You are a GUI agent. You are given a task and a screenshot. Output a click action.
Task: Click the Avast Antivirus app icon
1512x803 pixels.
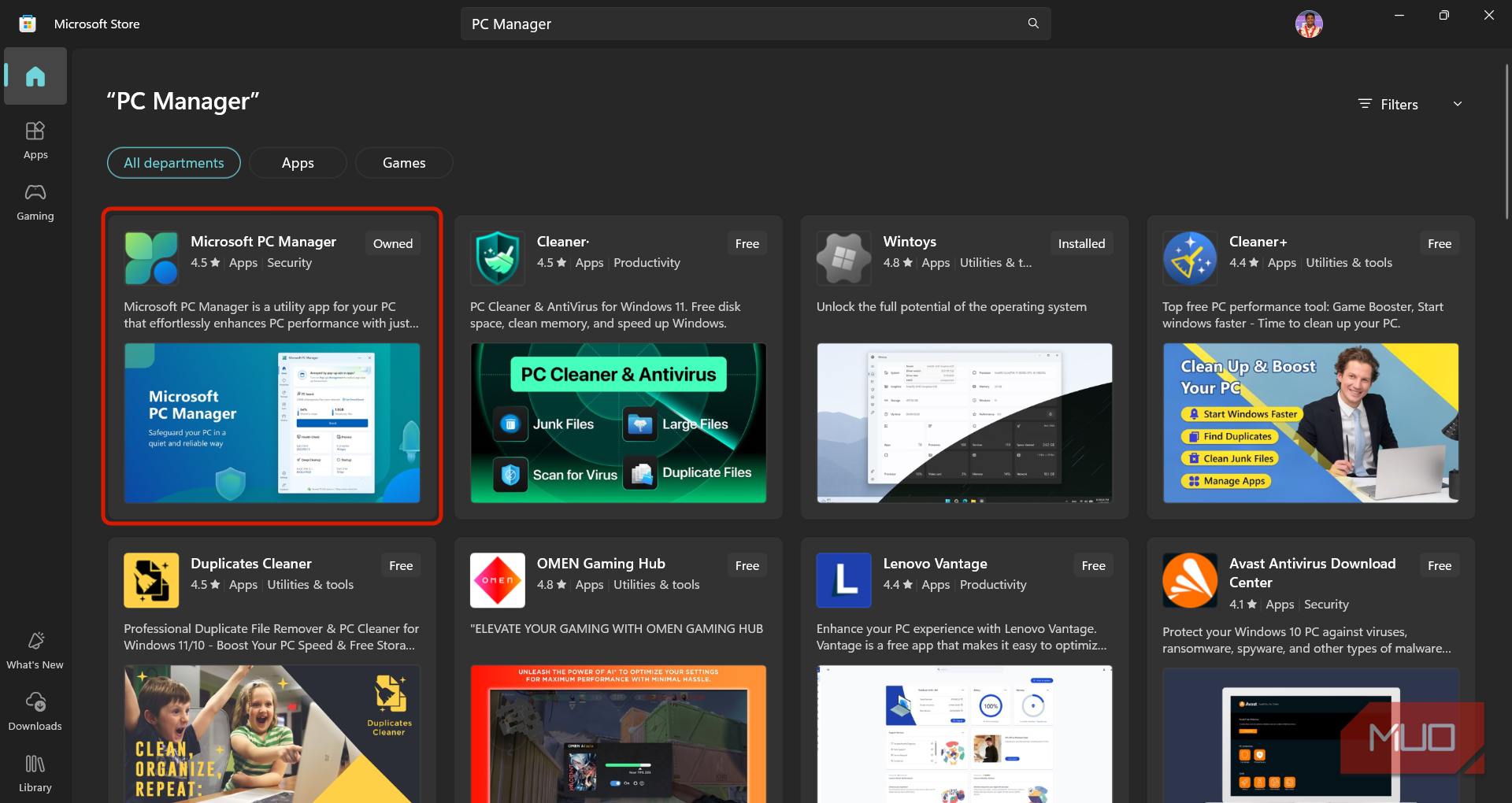pos(1190,580)
